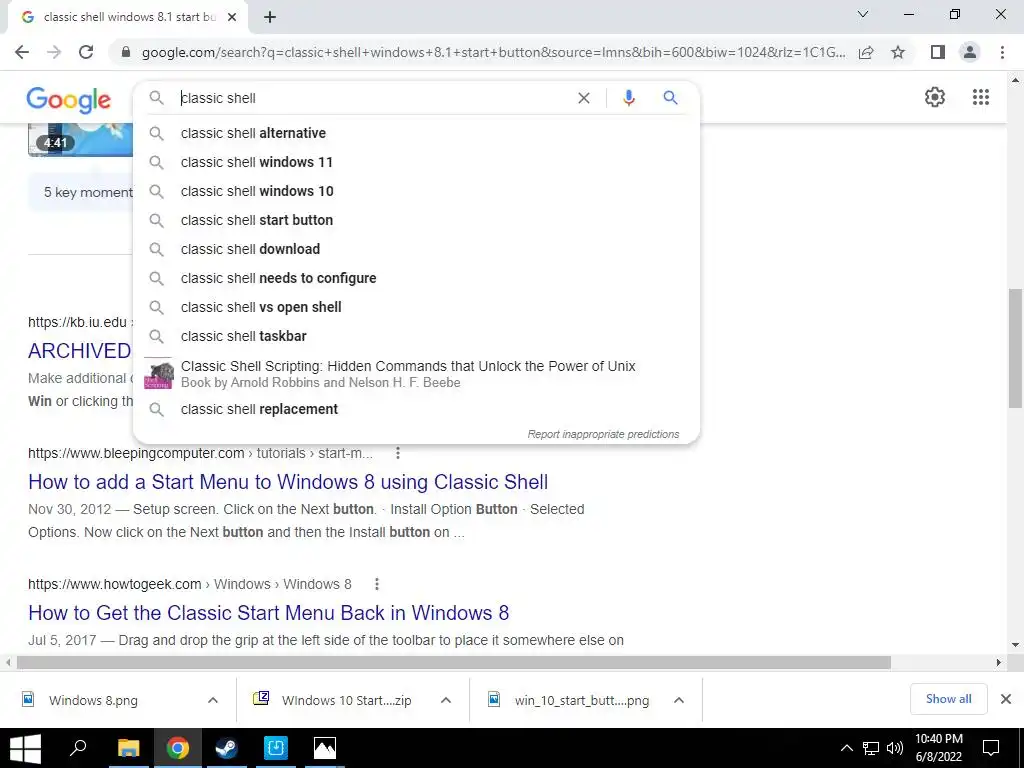Close the classic shell search tab
The width and height of the screenshot is (1024, 768).
click(232, 17)
